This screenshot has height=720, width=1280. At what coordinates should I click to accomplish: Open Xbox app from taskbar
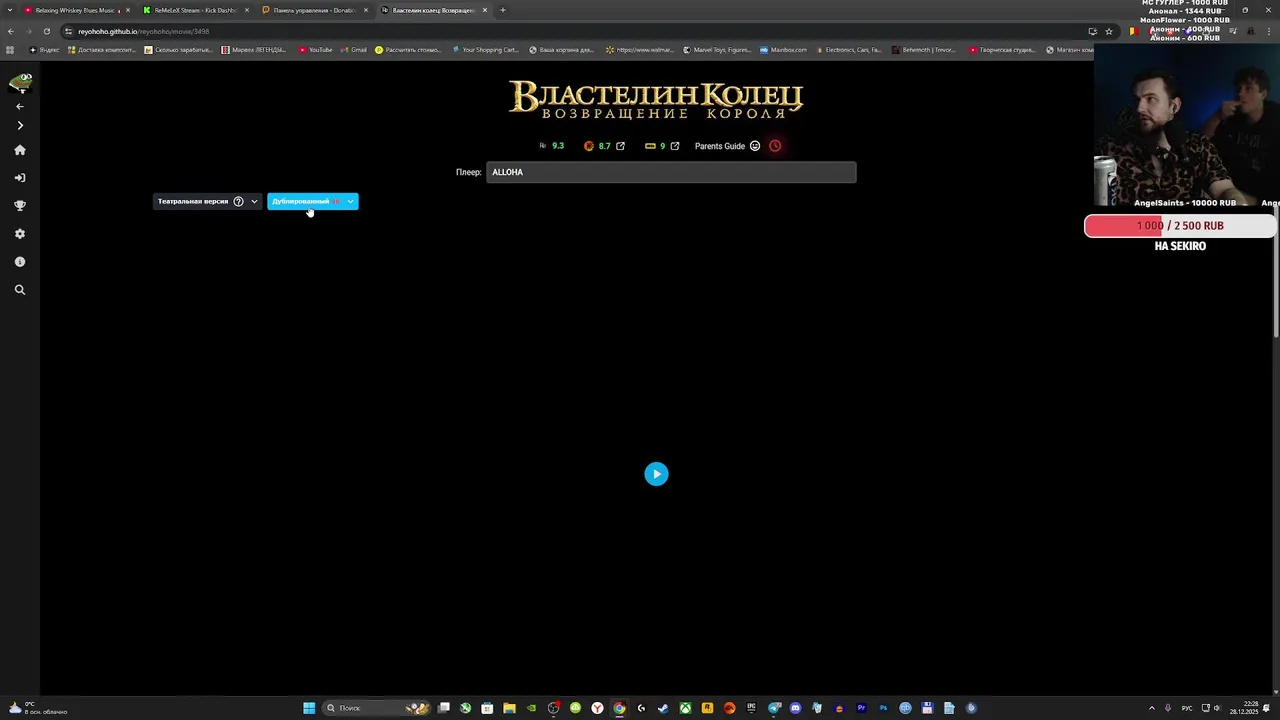tap(685, 708)
